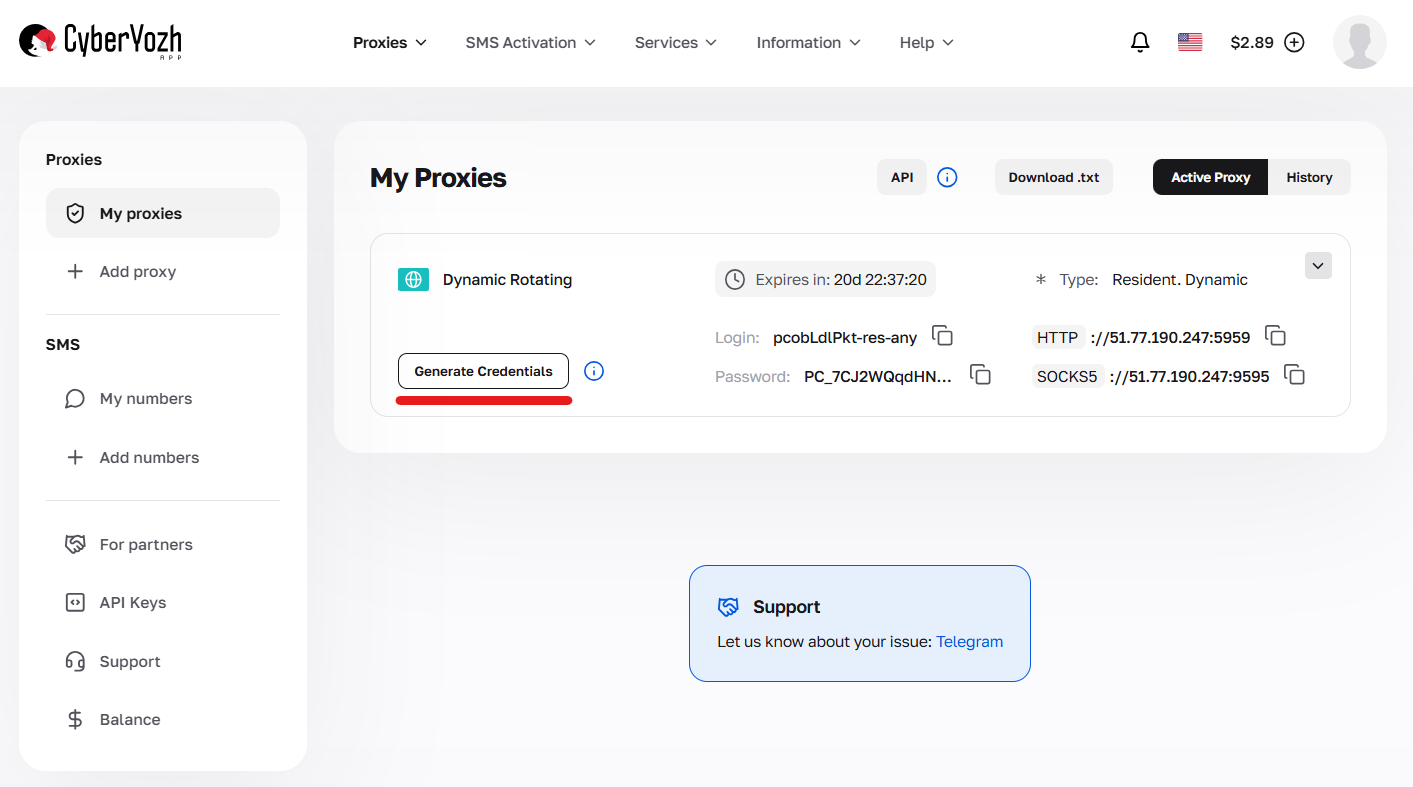Click the info icon next to Generate Credentials
1413x787 pixels.
[594, 370]
